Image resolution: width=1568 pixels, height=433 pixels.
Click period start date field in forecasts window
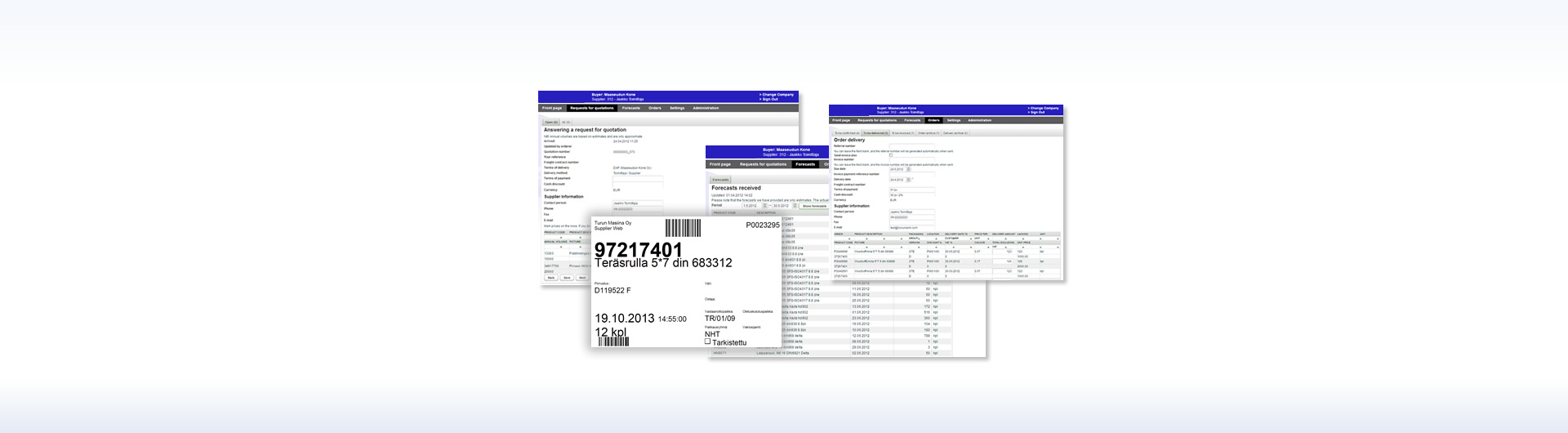click(x=752, y=206)
